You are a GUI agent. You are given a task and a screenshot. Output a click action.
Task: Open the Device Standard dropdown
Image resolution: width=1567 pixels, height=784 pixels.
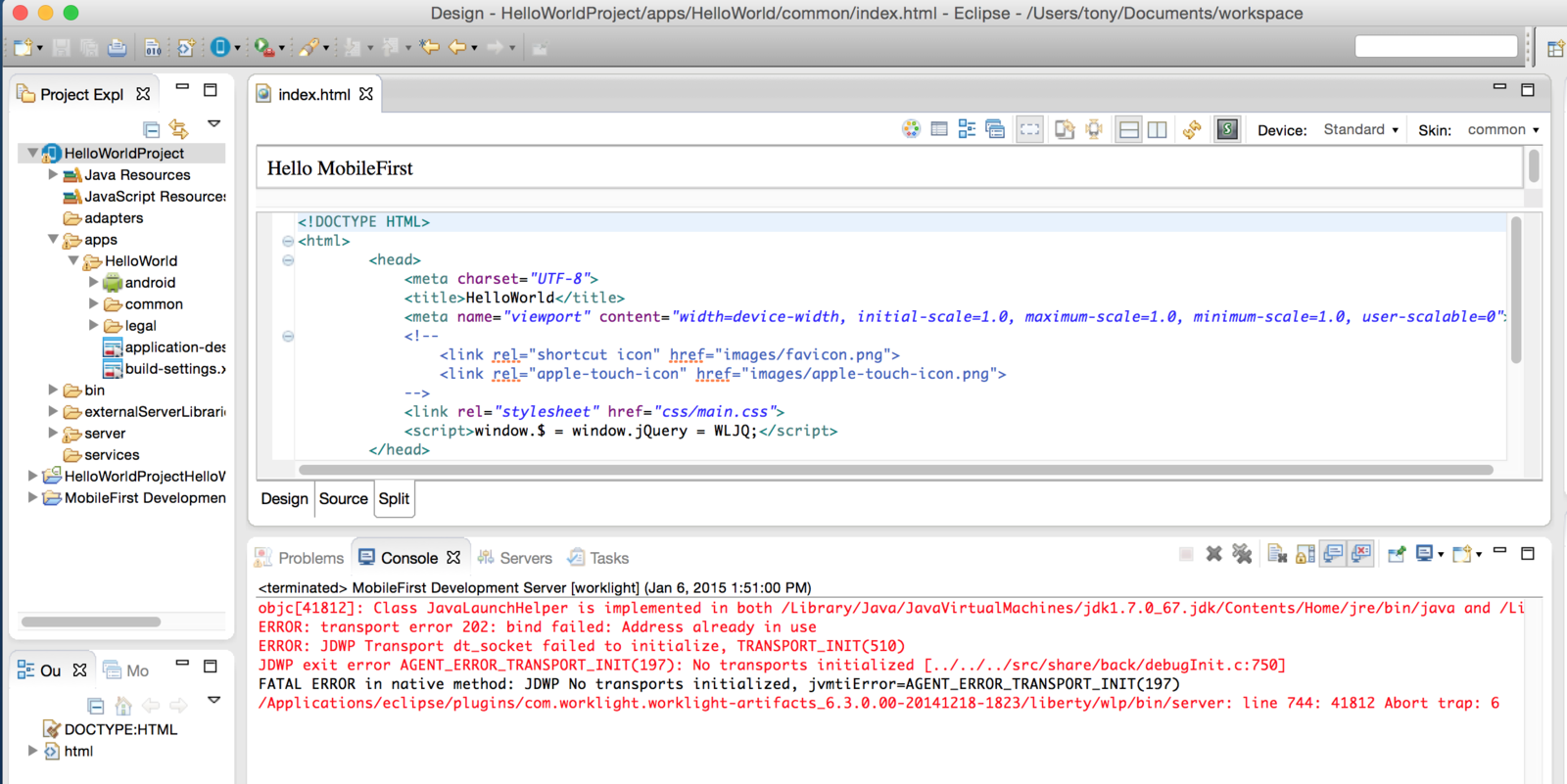click(x=1360, y=129)
